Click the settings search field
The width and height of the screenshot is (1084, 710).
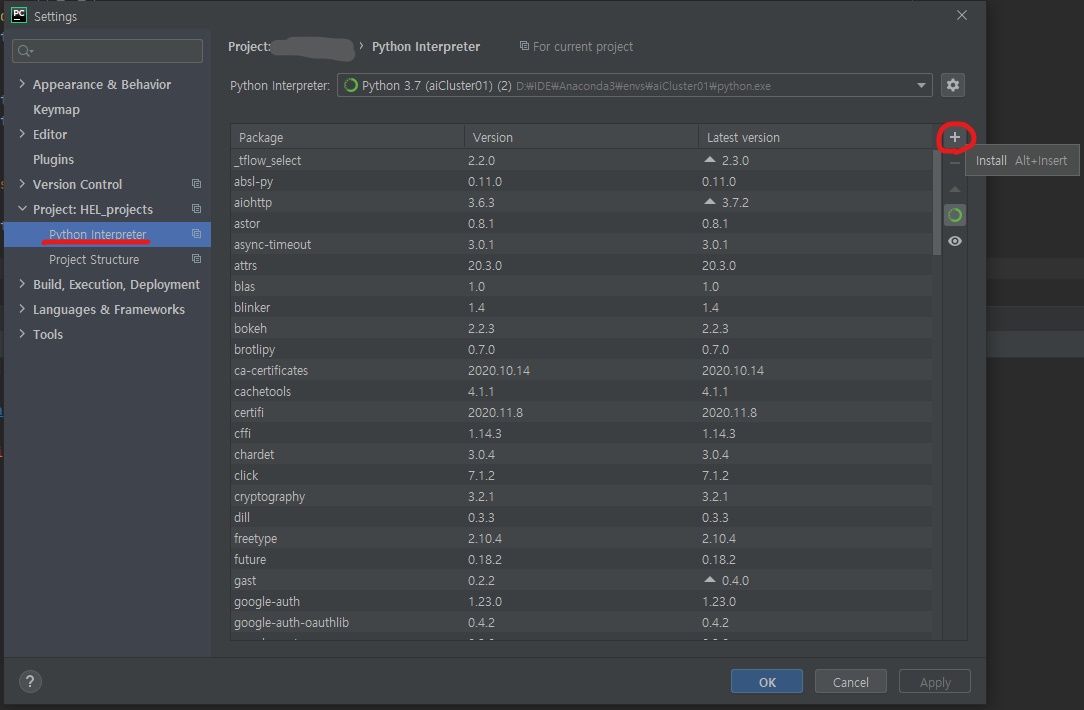(107, 50)
